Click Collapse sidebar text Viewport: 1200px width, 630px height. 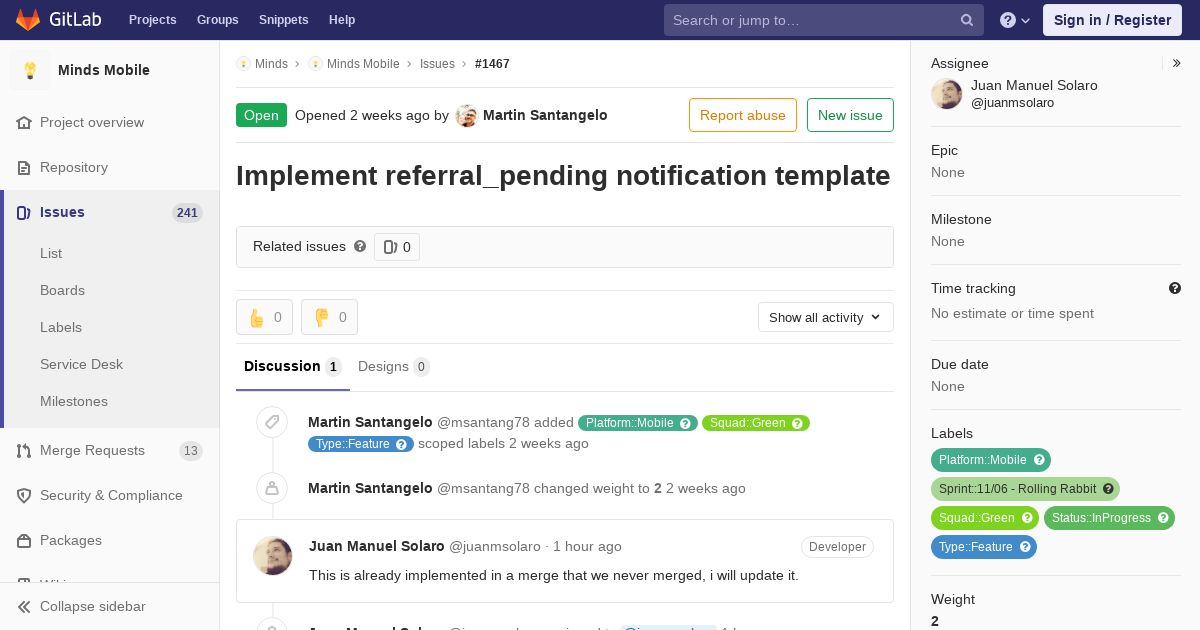93,606
